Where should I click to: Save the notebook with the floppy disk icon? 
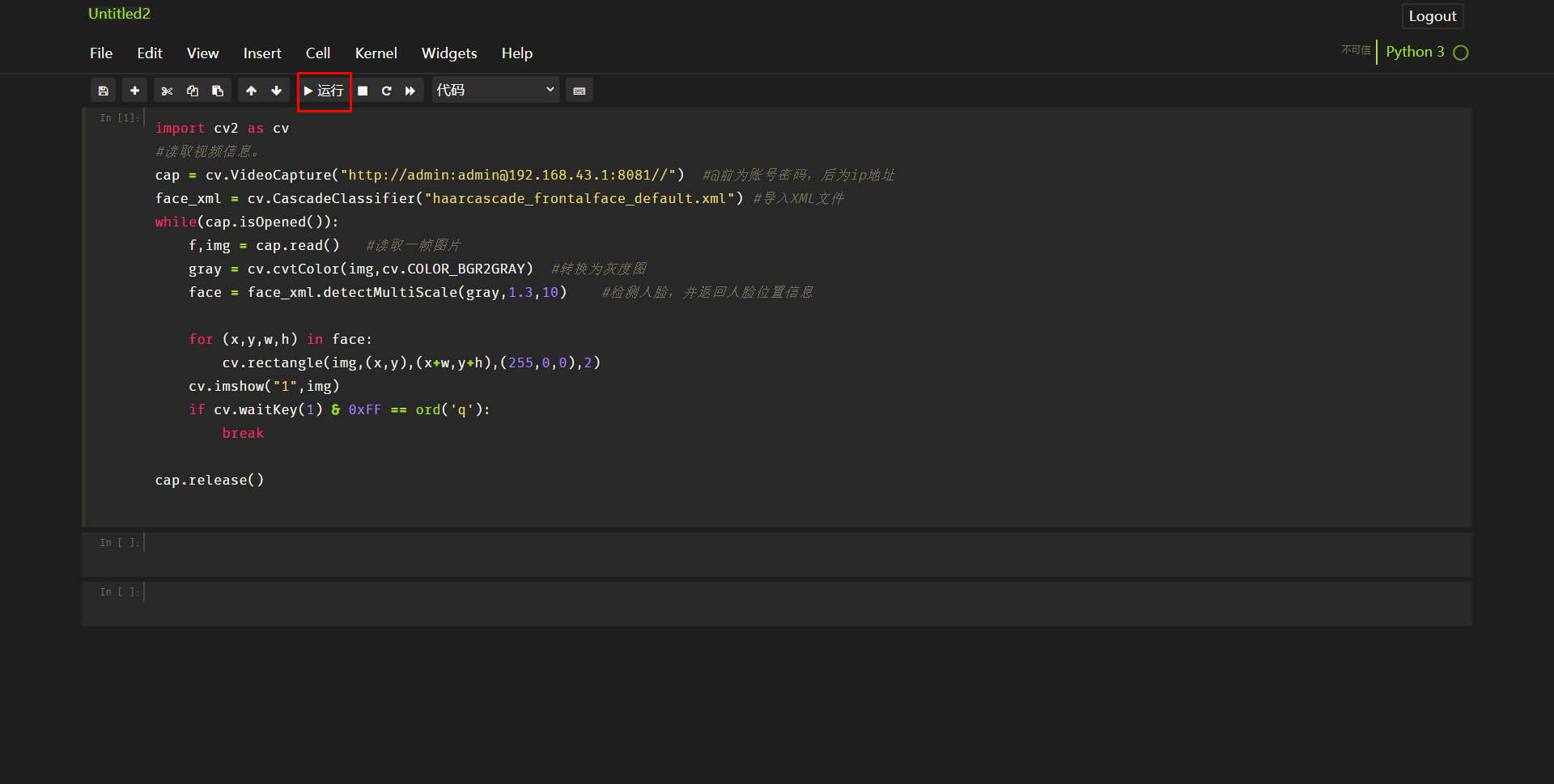click(x=103, y=91)
